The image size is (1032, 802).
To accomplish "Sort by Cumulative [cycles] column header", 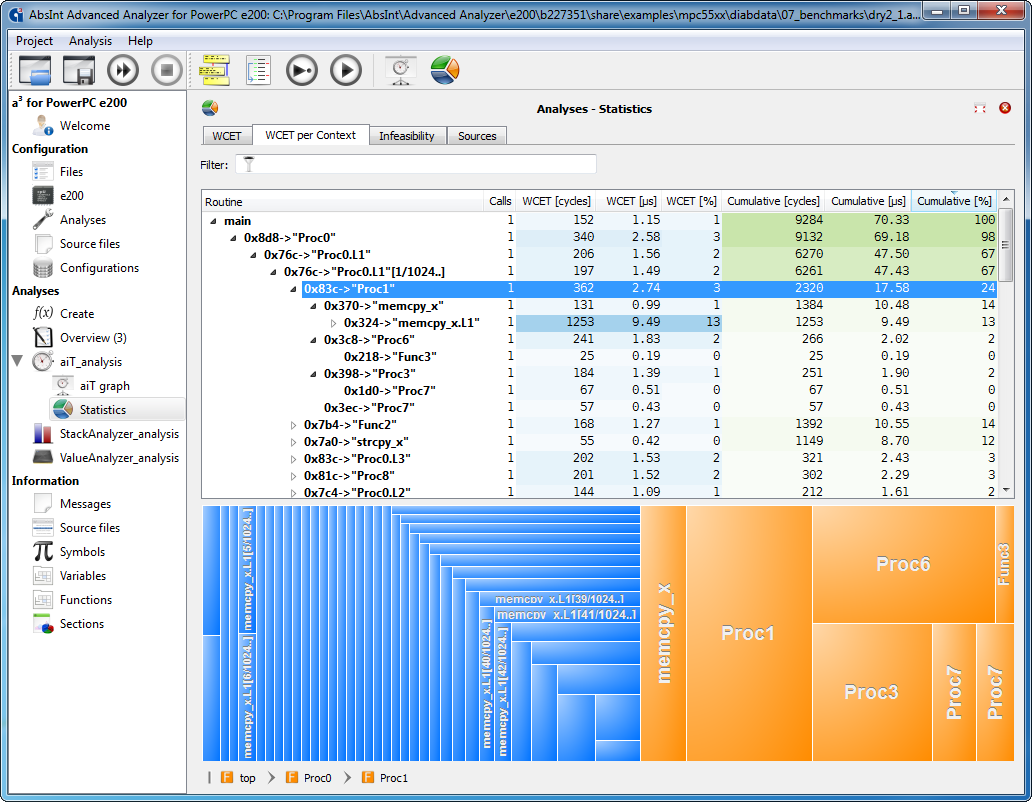I will tap(773, 201).
